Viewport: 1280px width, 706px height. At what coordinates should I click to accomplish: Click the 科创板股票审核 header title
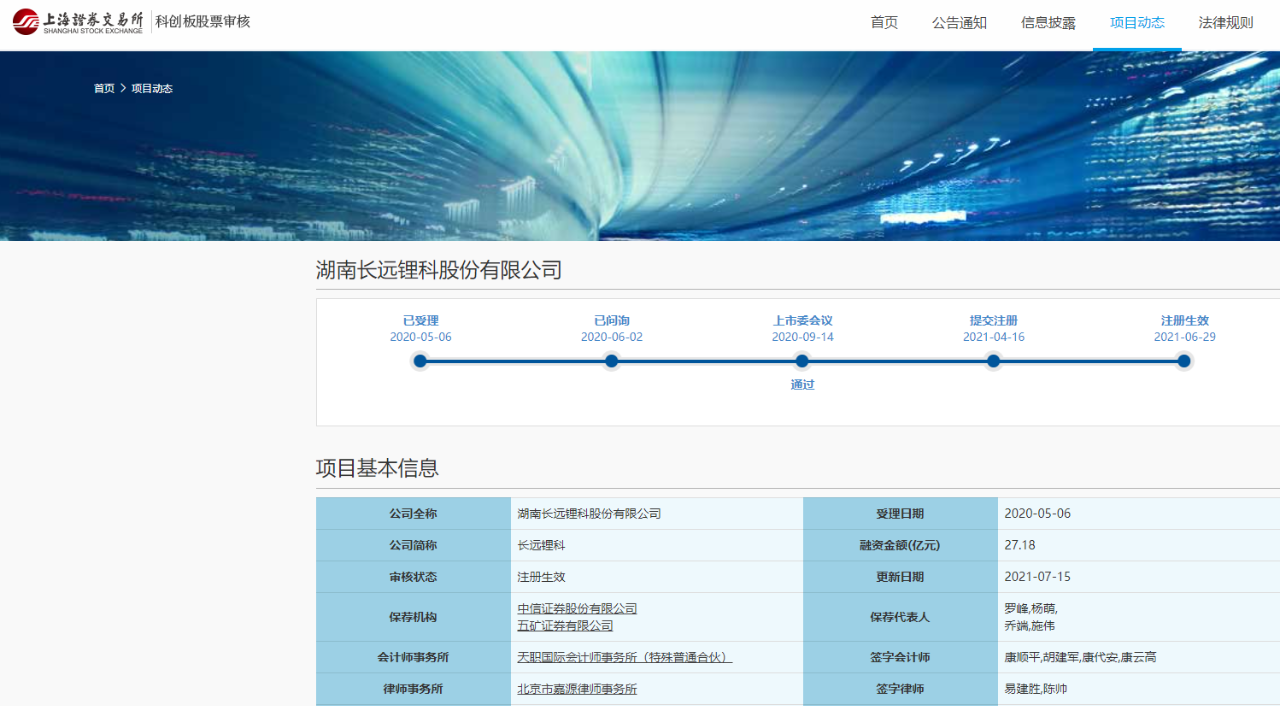click(203, 22)
